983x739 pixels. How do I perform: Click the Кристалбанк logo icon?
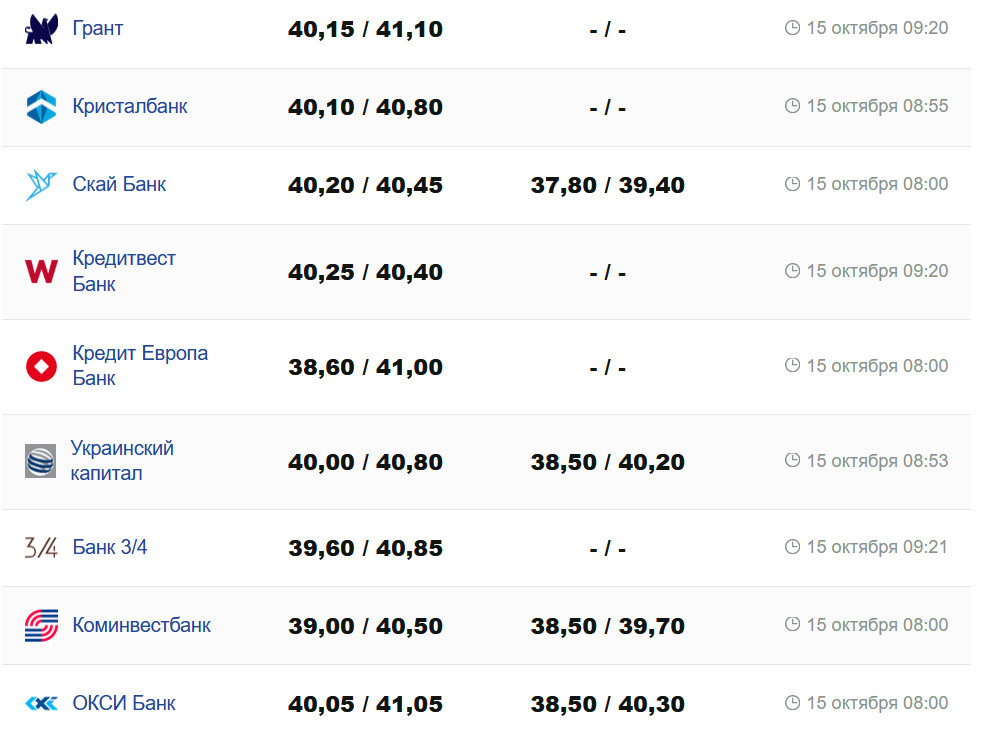[x=41, y=106]
